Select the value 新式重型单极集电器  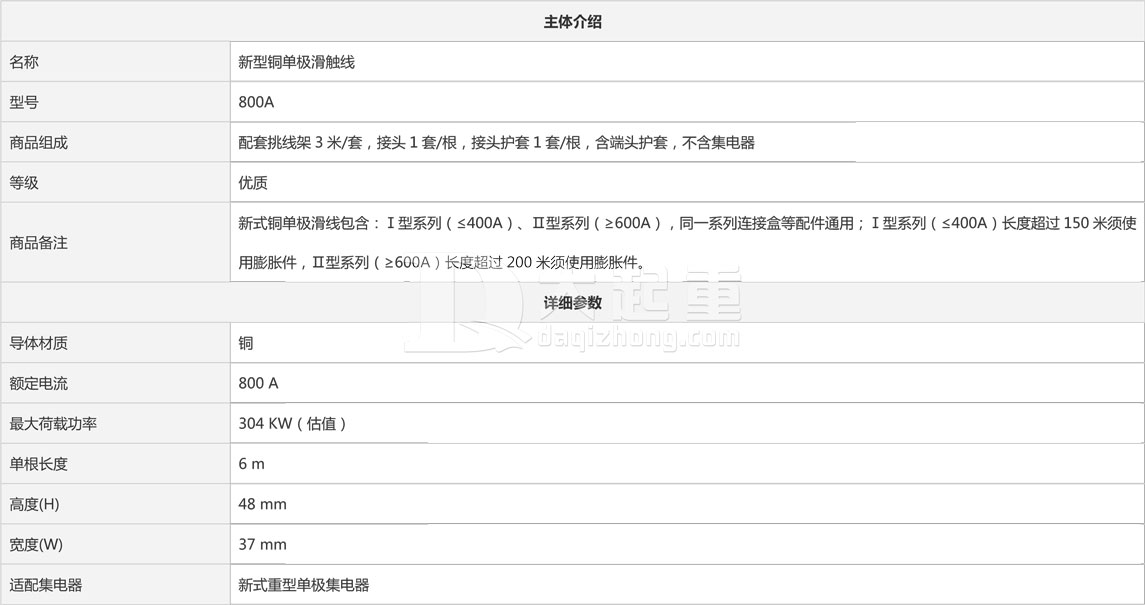click(x=304, y=585)
